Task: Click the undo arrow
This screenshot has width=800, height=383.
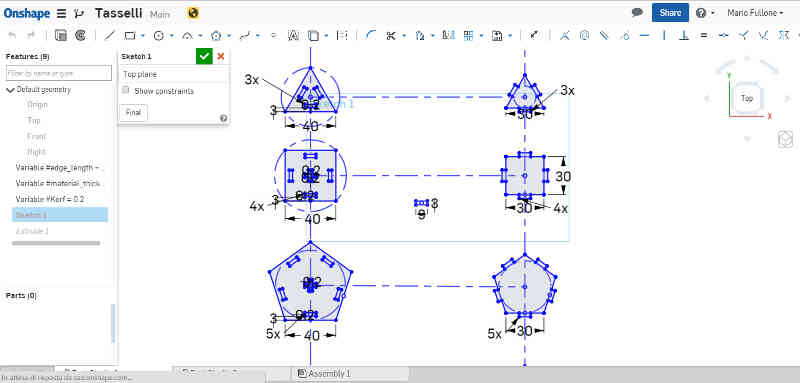Action: coord(13,35)
